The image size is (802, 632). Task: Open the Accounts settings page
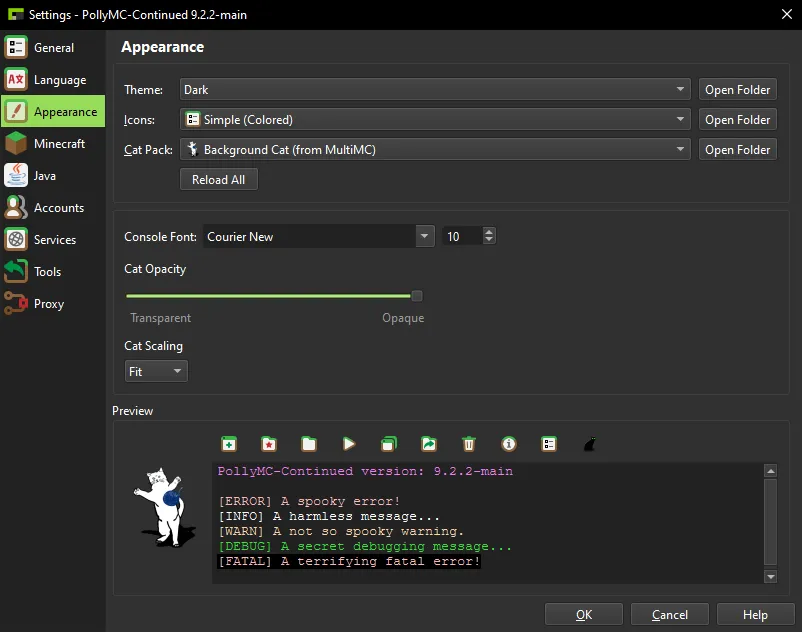pyautogui.click(x=53, y=208)
